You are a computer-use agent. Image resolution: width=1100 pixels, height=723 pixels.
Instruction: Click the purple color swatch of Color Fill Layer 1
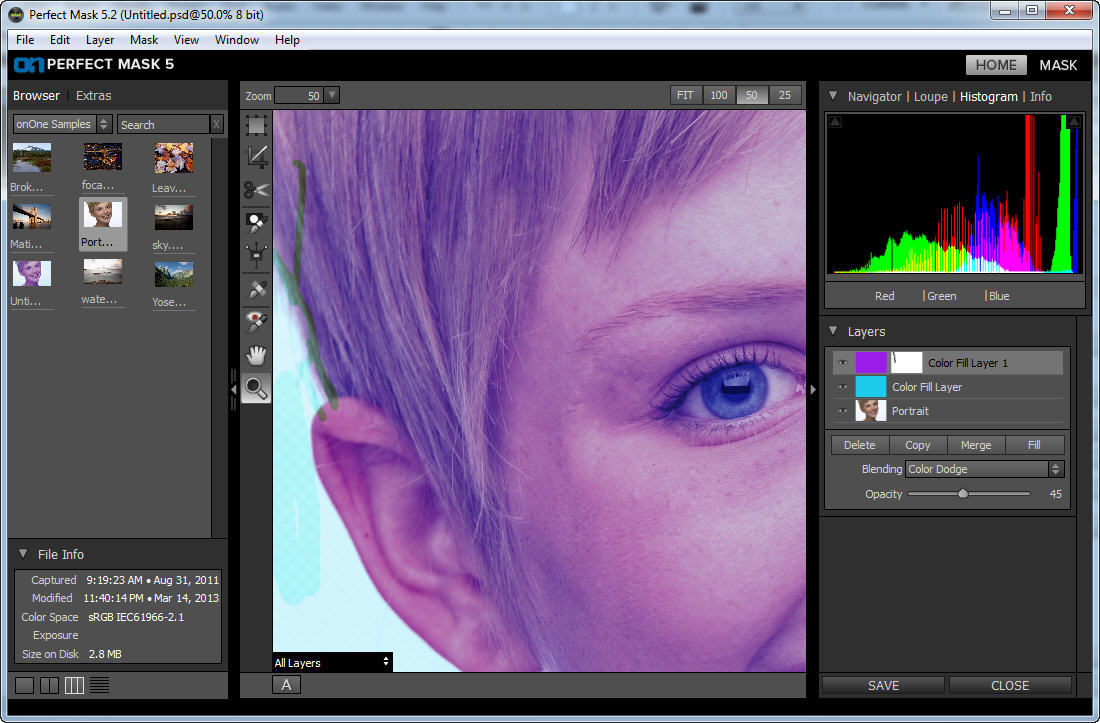(871, 363)
